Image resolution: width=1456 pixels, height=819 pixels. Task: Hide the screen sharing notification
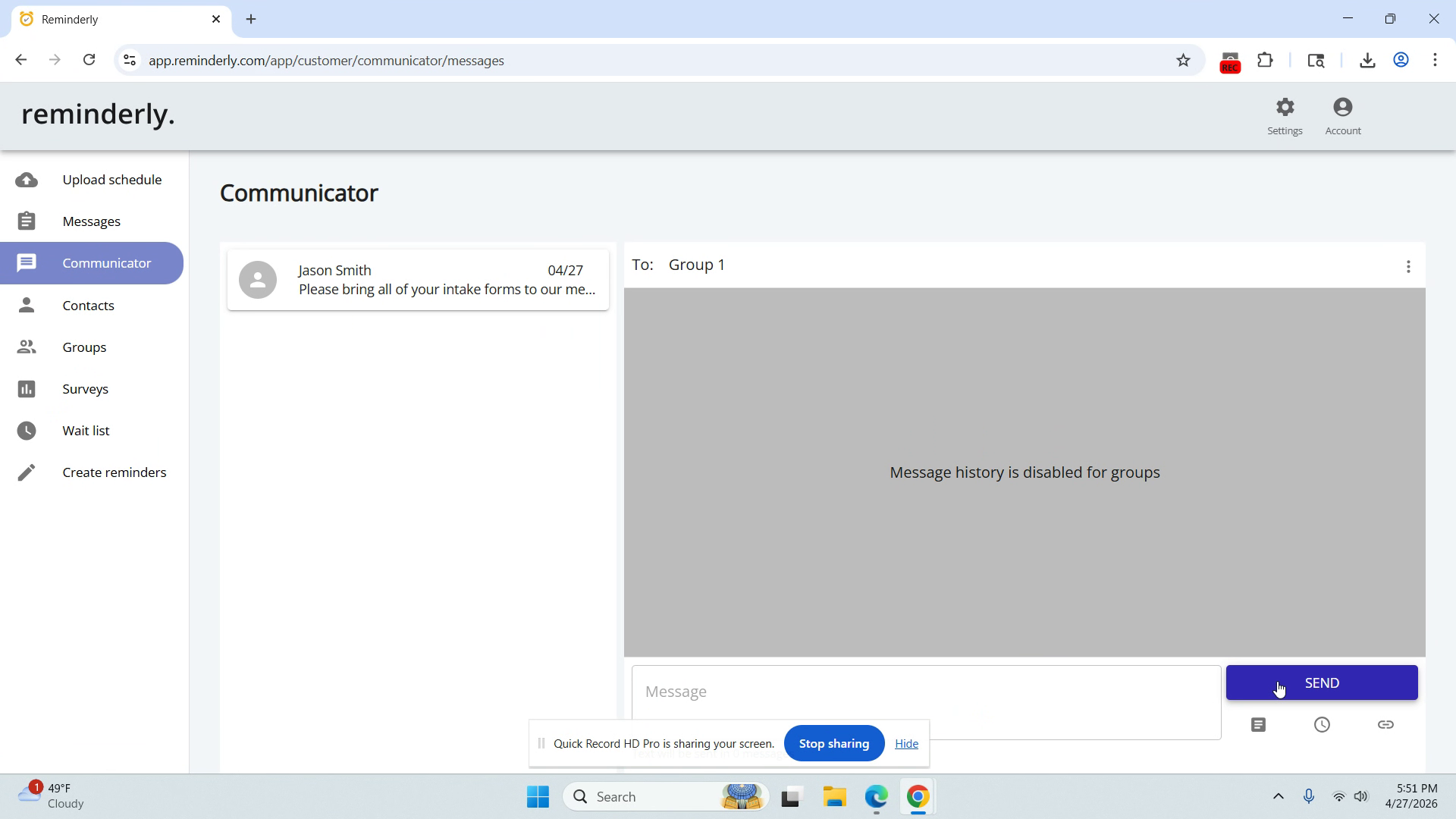pyautogui.click(x=906, y=744)
